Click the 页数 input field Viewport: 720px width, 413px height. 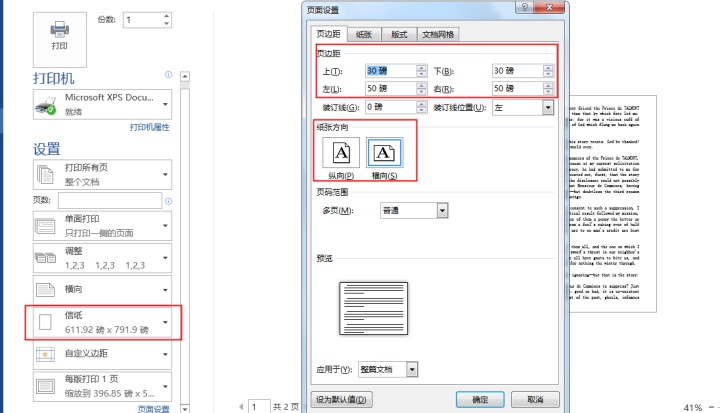[x=110, y=201]
